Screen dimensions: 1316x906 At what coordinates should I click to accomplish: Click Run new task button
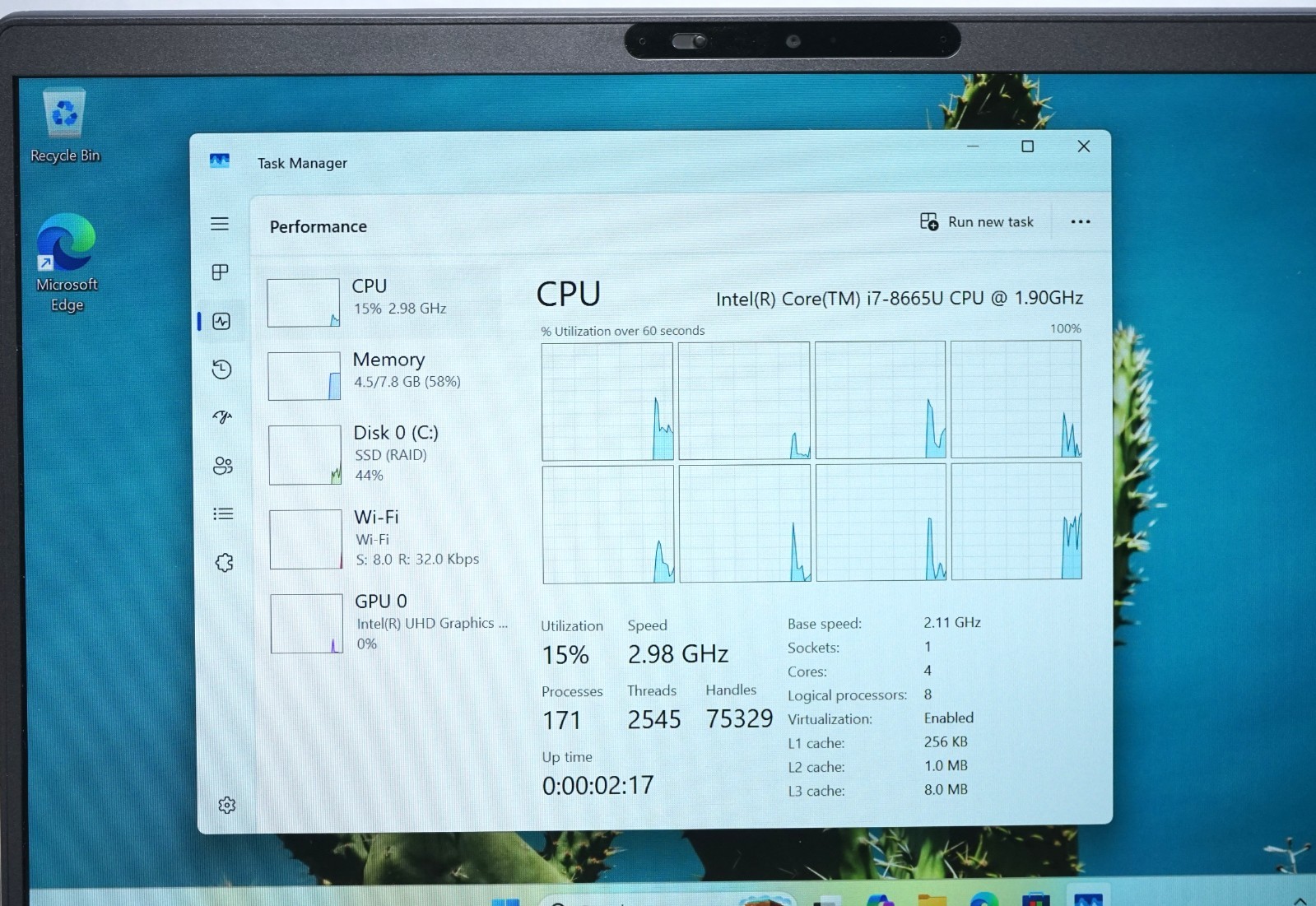click(977, 221)
